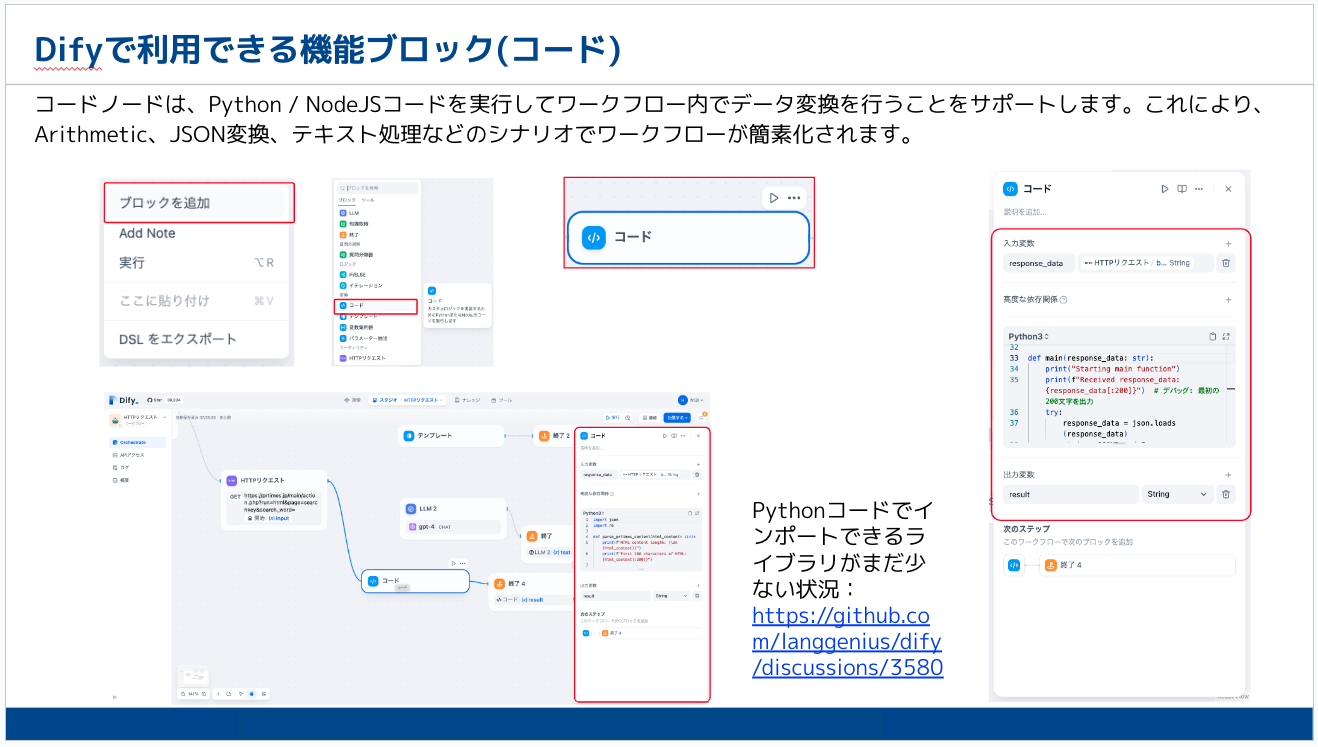
Task: Delete the response_data input variable via trash icon
Action: [x=1225, y=263]
